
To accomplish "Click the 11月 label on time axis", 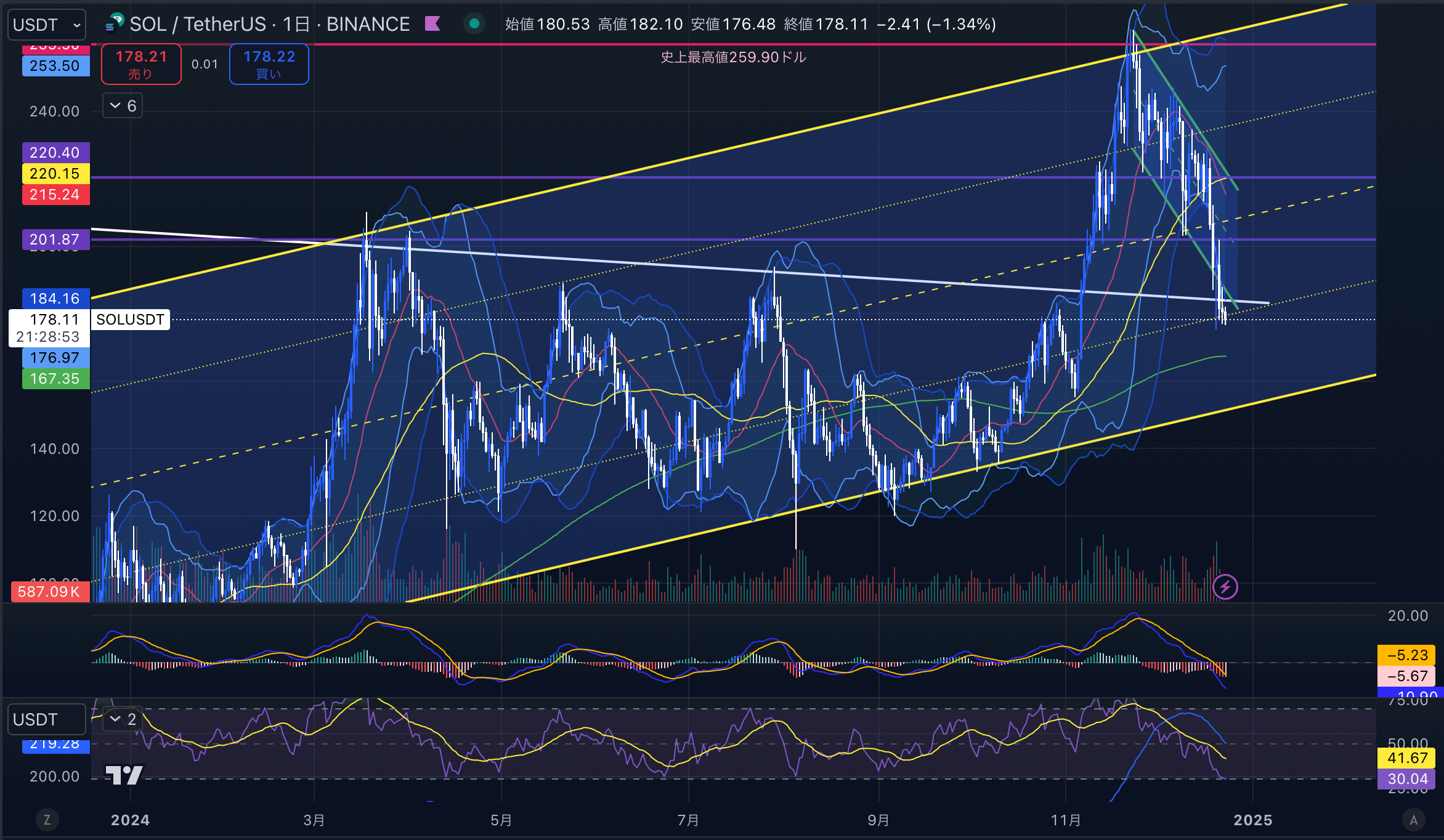I will (x=1066, y=820).
